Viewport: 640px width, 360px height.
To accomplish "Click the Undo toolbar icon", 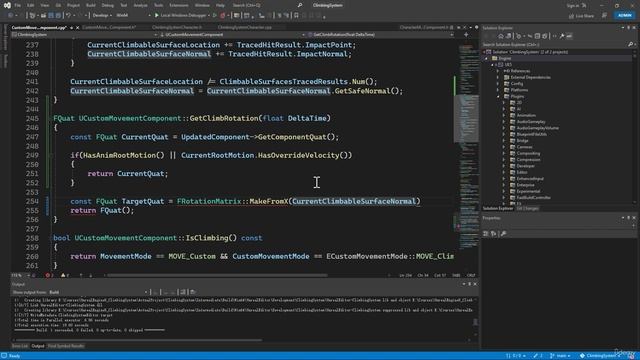I will [68, 16].
